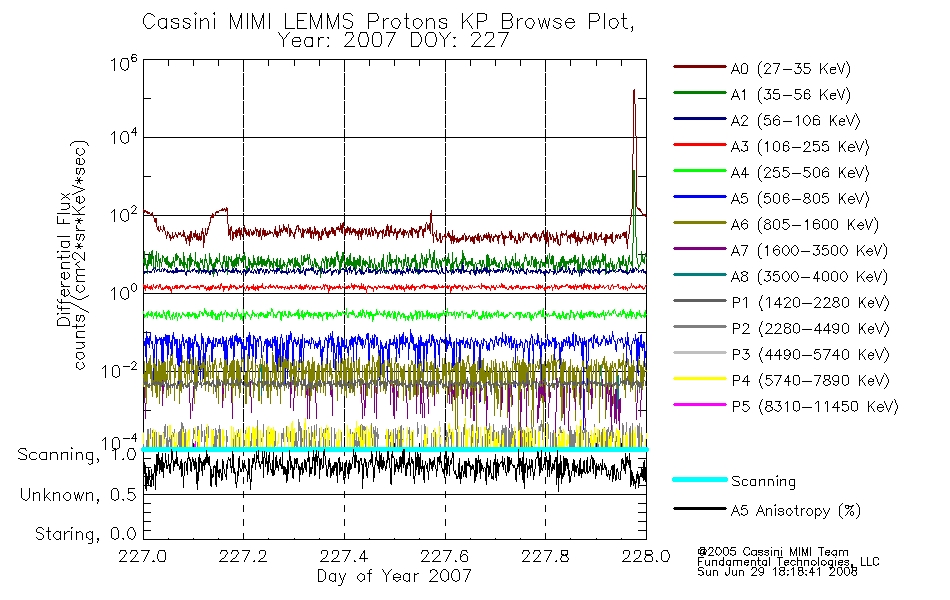Image resolution: width=950 pixels, height=600 pixels.
Task: Click the A6 (805-1600 KeV) legend label
Action: (805, 225)
